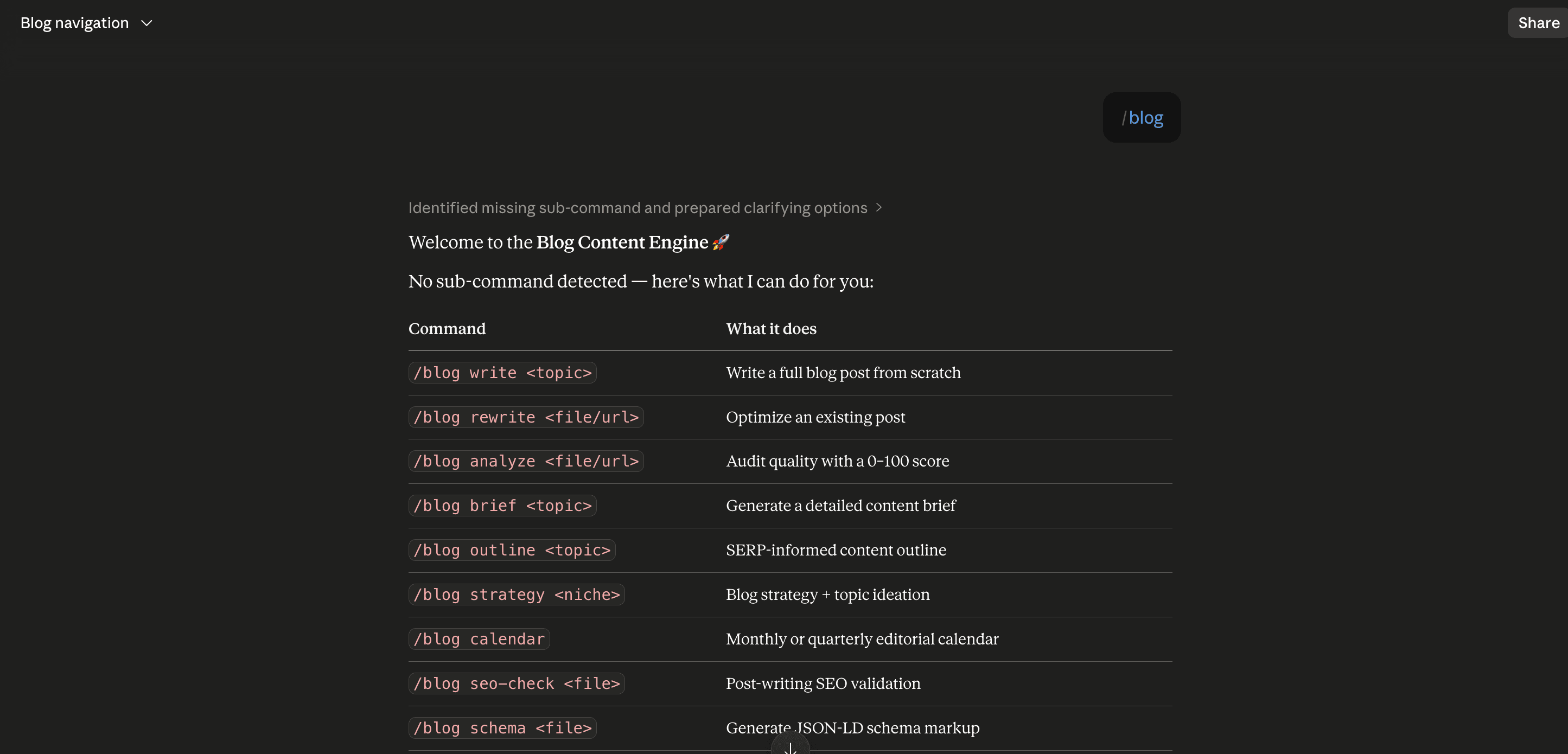This screenshot has height=754, width=1568.
Task: Click 'Generate a detailed content brief' text
Action: [840, 506]
